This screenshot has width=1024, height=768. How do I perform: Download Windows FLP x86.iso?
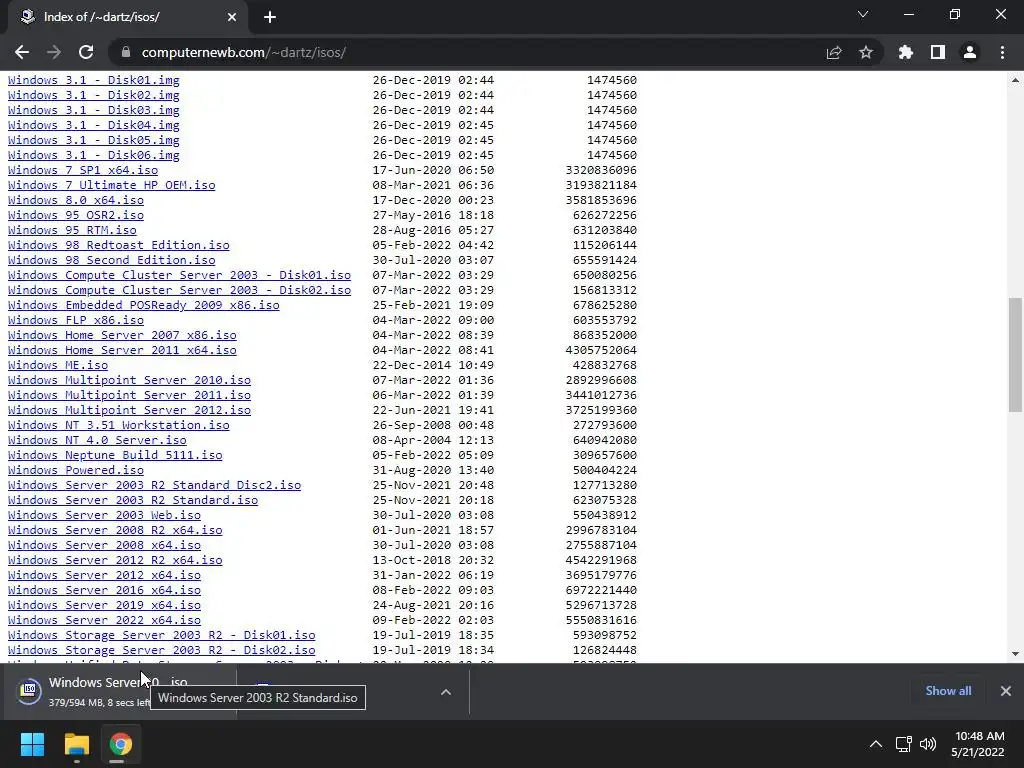[x=76, y=321]
